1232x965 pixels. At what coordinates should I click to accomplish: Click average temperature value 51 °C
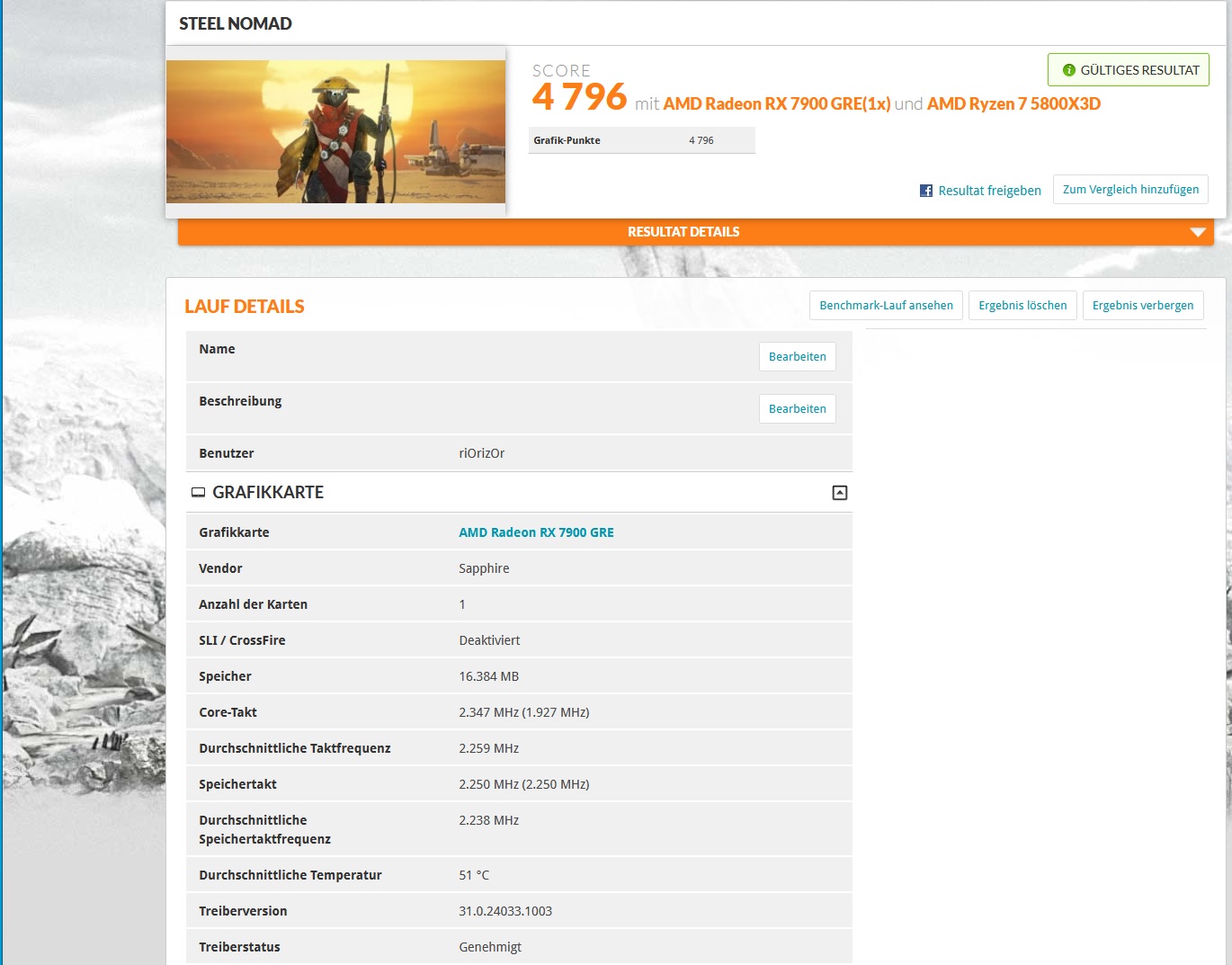[474, 875]
